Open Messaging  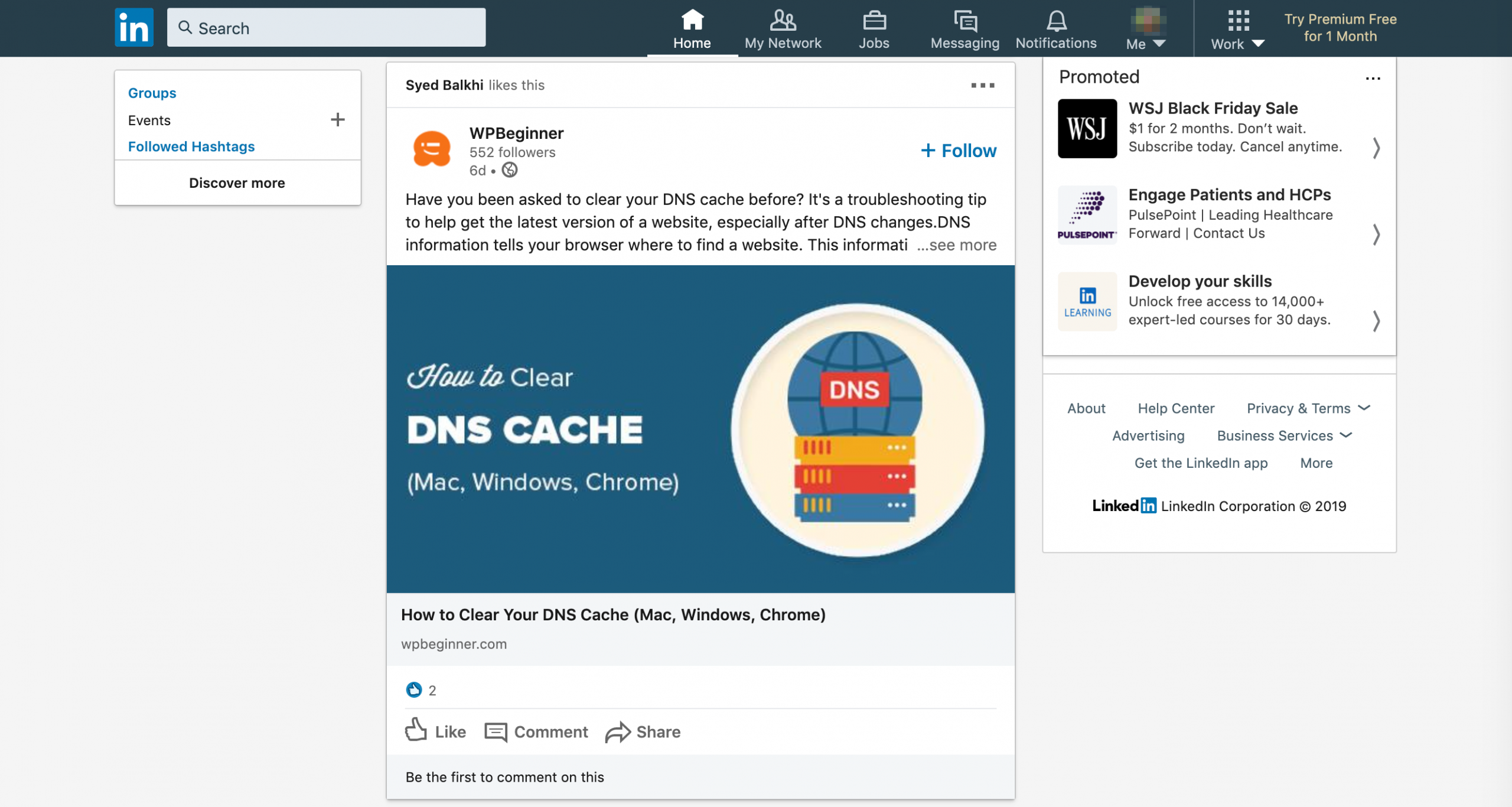[x=964, y=24]
